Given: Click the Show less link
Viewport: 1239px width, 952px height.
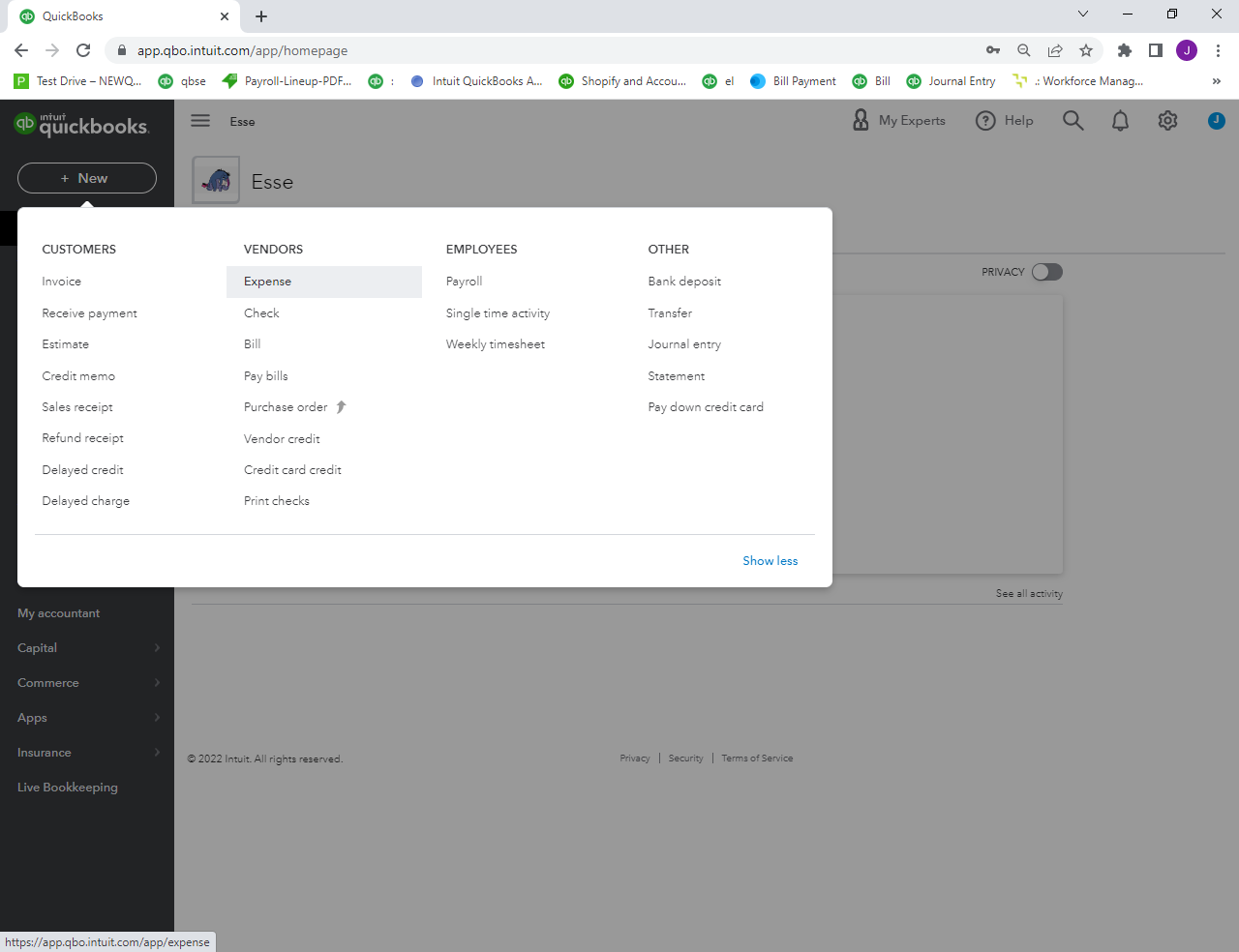Looking at the screenshot, I should (x=770, y=561).
